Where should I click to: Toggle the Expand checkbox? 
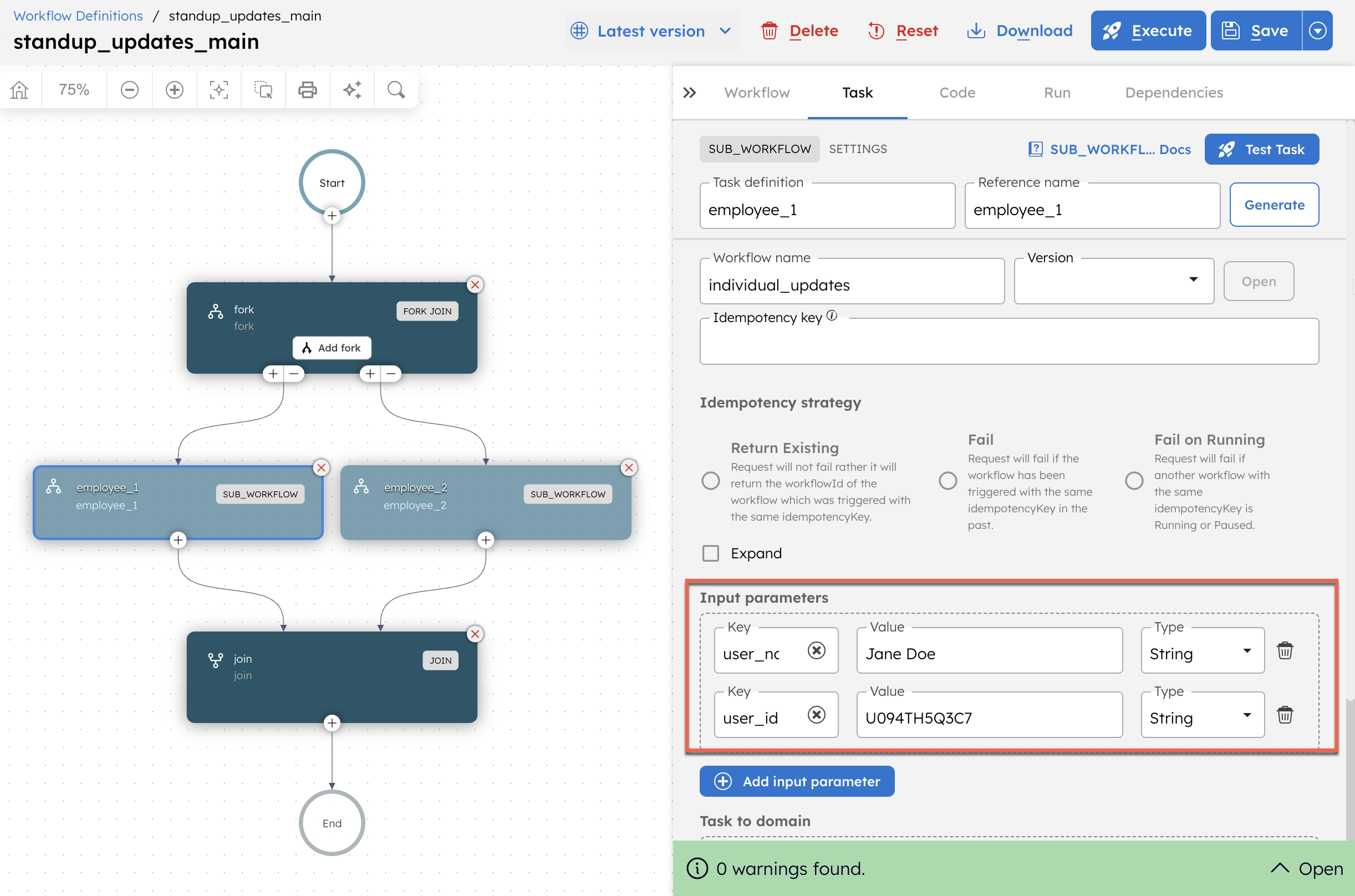tap(710, 553)
